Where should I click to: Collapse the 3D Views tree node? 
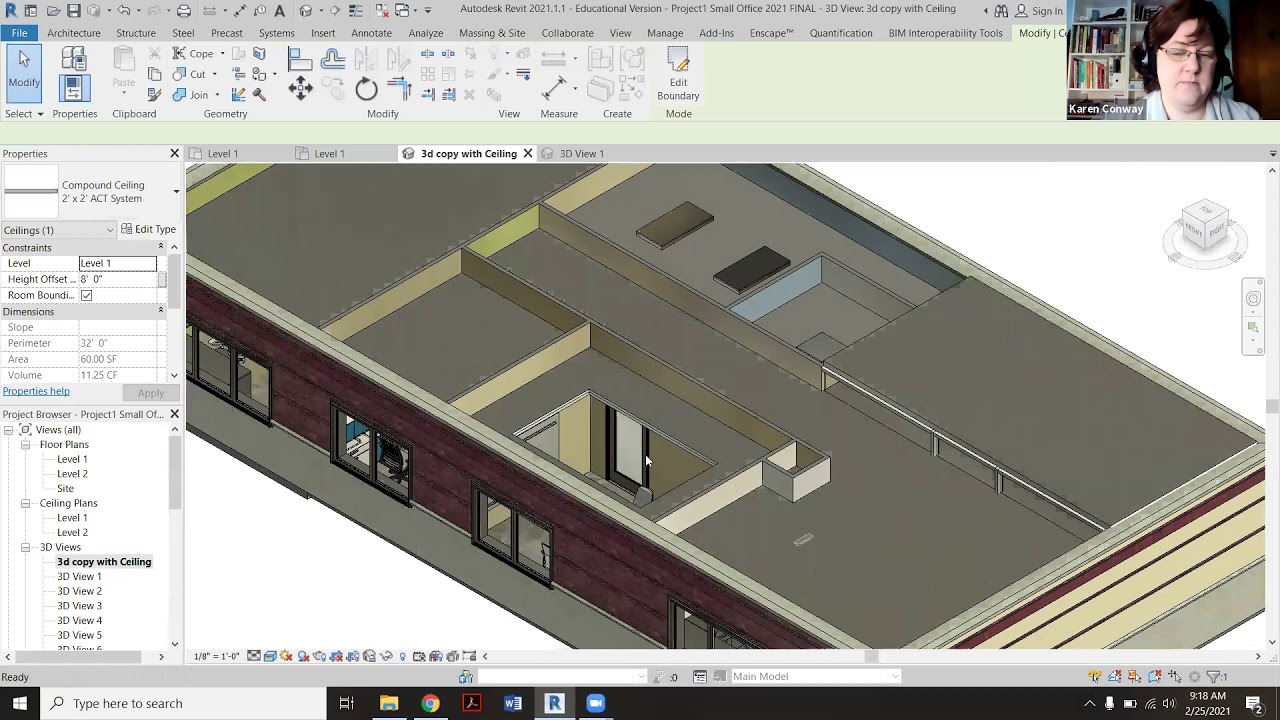click(x=25, y=547)
